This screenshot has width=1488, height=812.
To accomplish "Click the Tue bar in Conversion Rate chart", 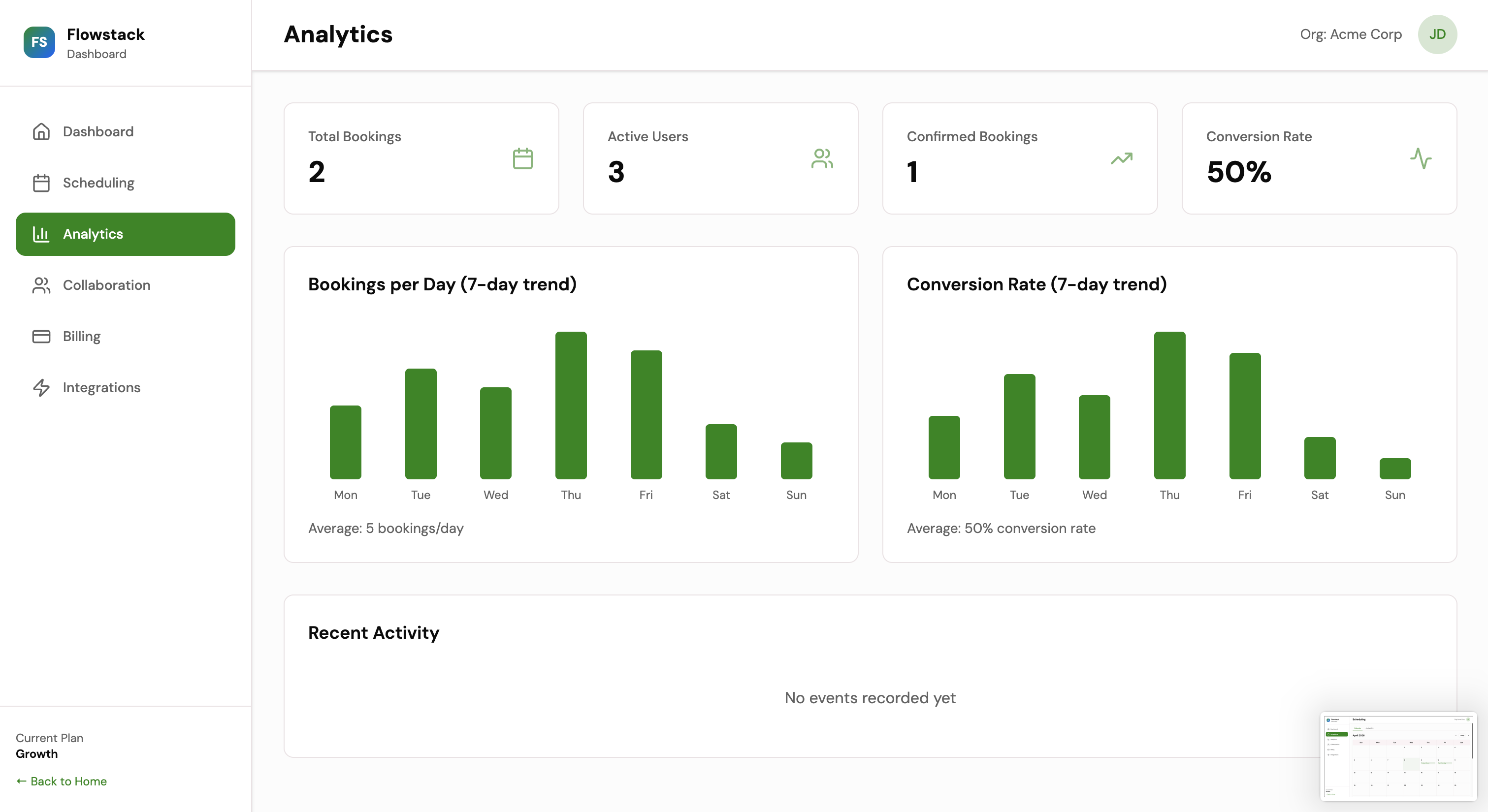I will pyautogui.click(x=1019, y=426).
